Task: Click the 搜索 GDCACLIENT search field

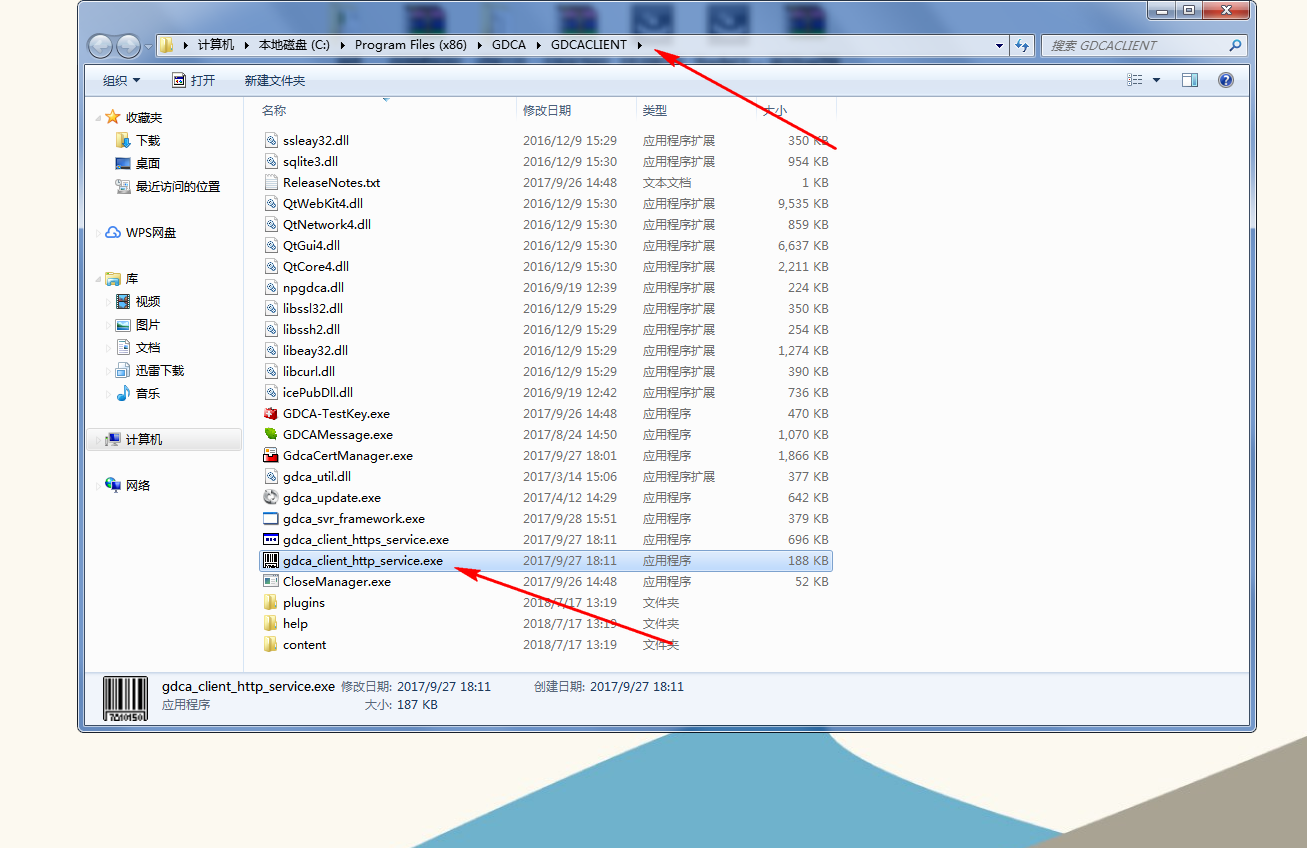Action: coord(1135,45)
